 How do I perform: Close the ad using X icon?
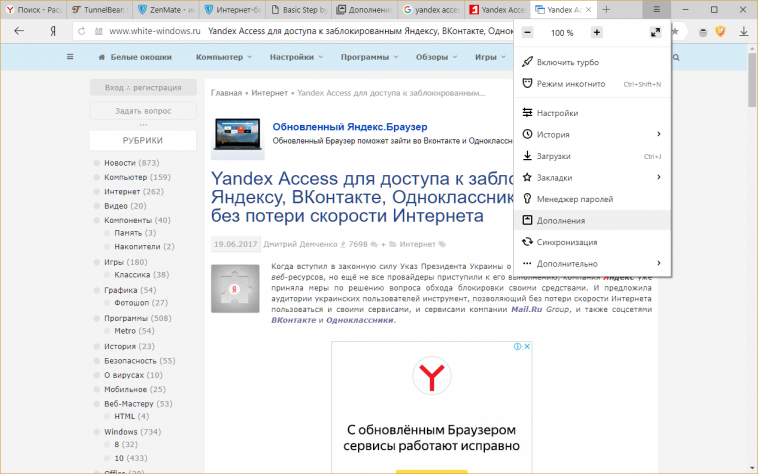527,346
